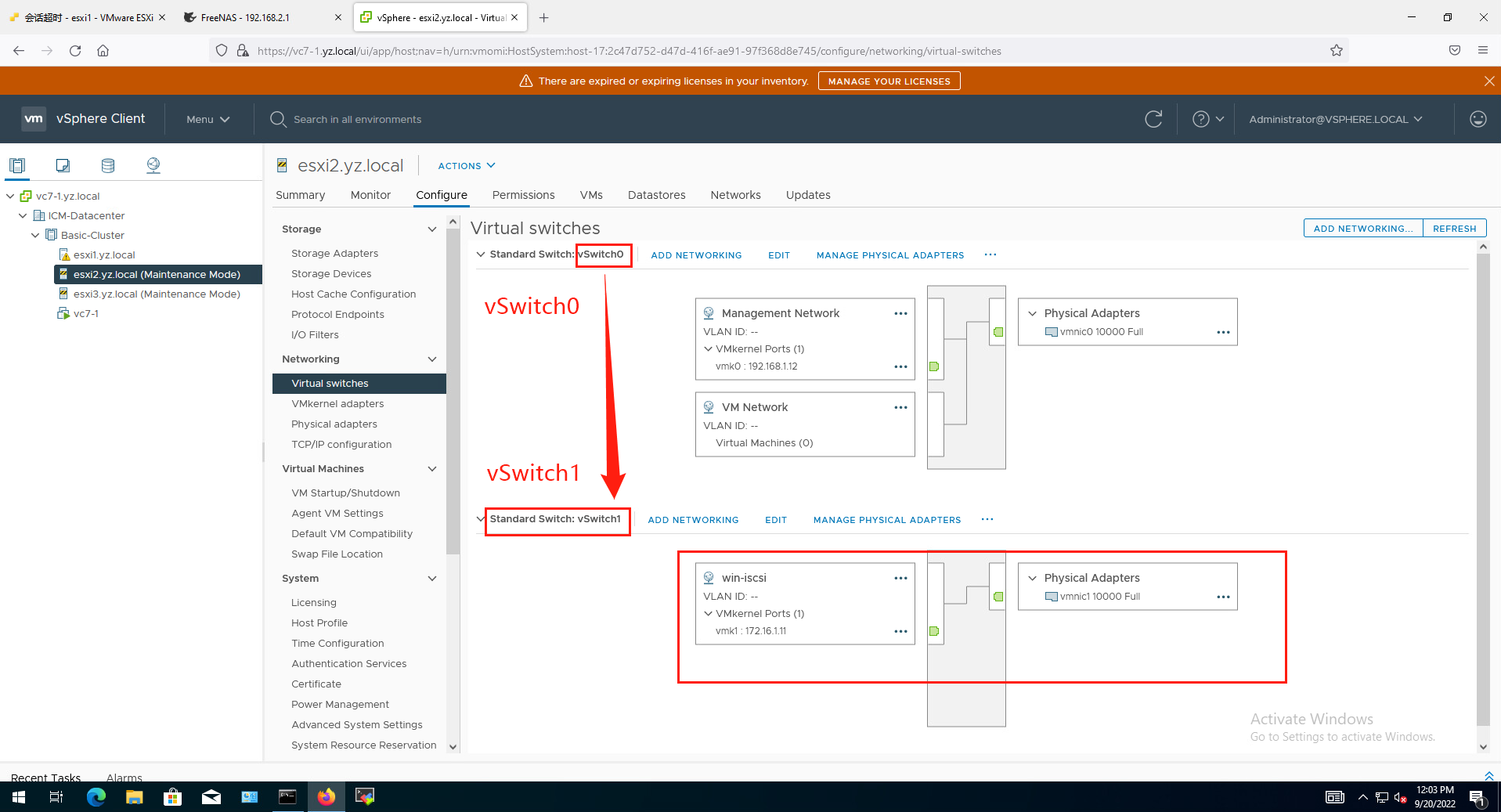Open the ACTIONS dropdown for esxi2.yz.local
The height and width of the screenshot is (812, 1501).
466,165
